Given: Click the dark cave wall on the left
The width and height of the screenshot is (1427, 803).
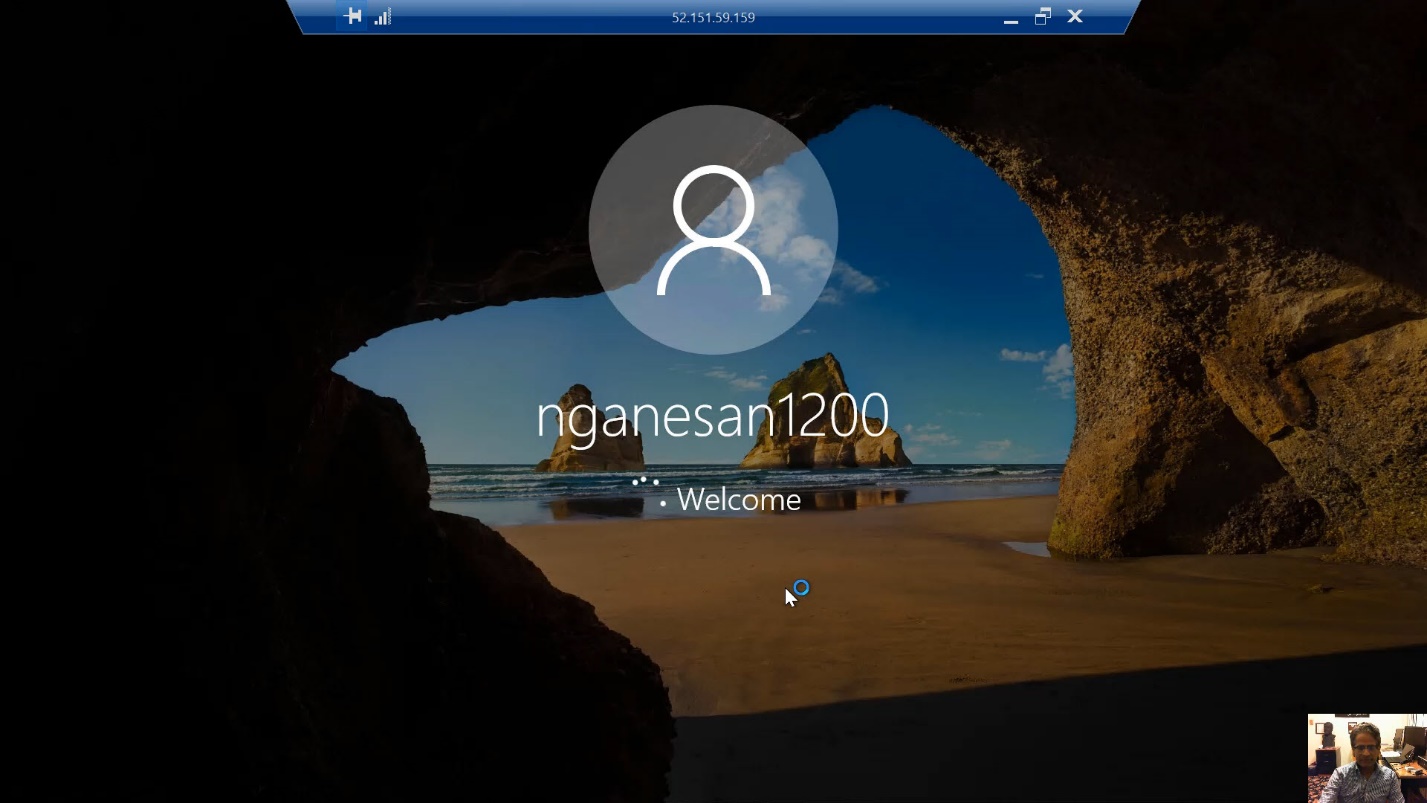Looking at the screenshot, I should point(150,400).
